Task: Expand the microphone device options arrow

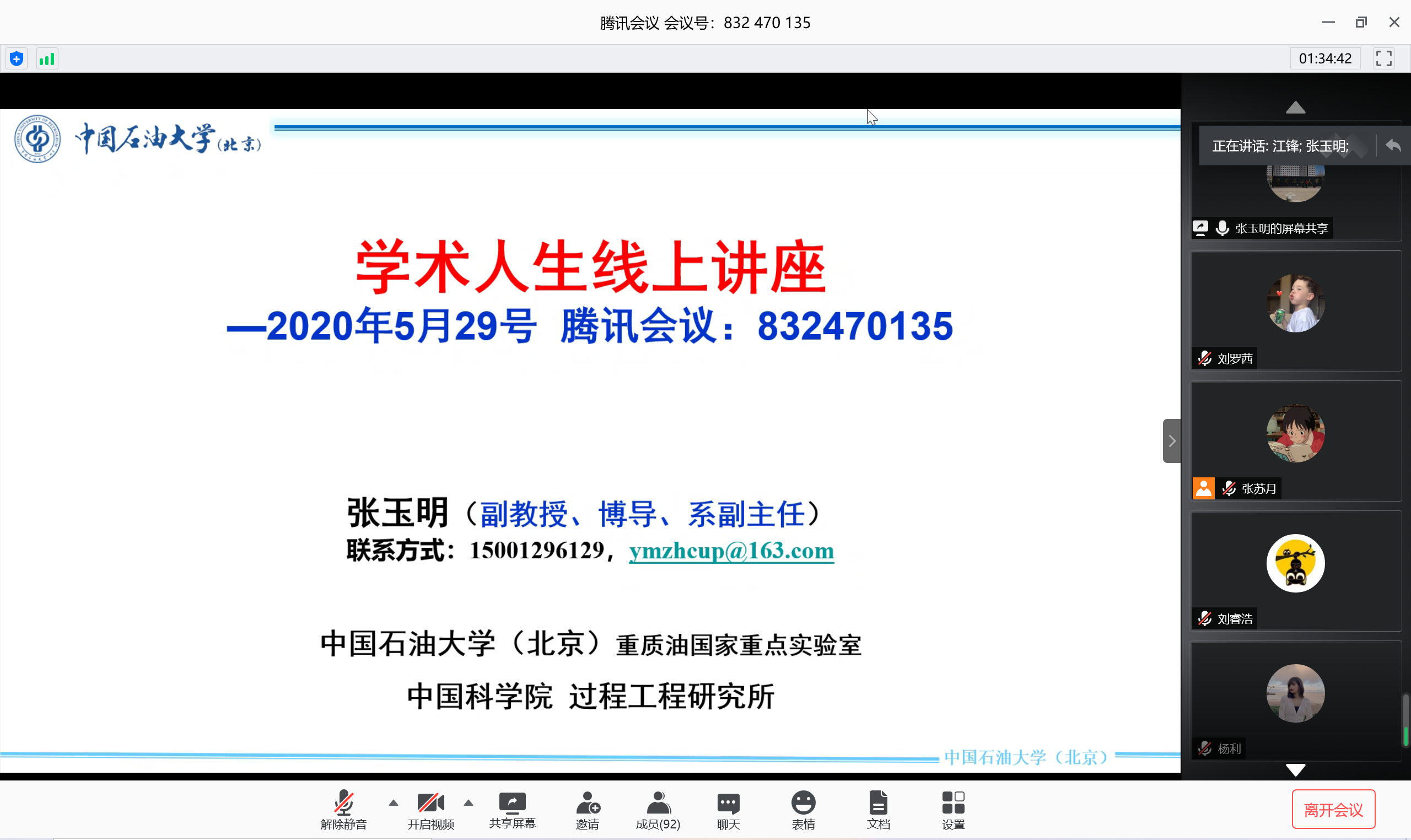Action: point(394,803)
